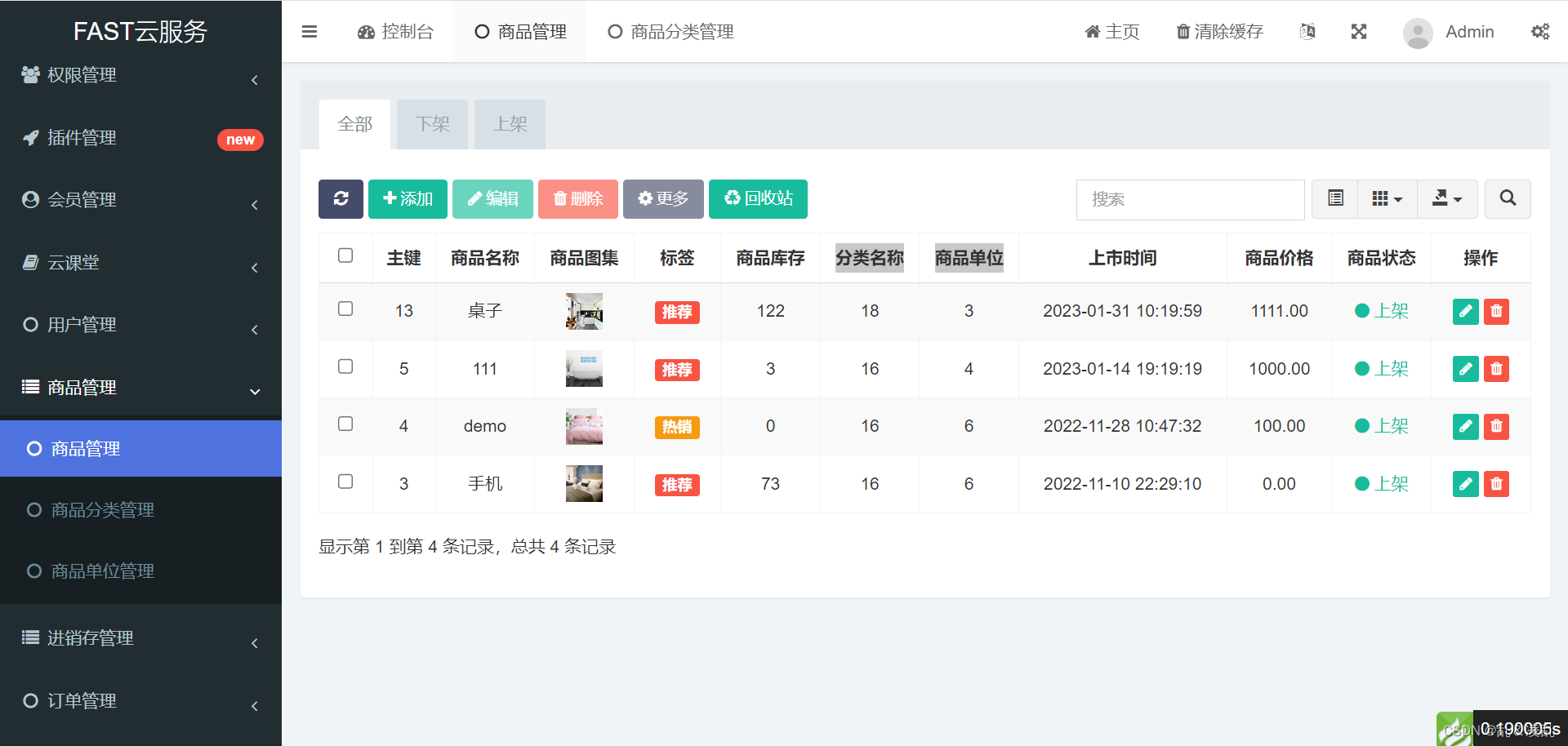Switch to the 下架 tab
1568x746 pixels.
tap(432, 124)
